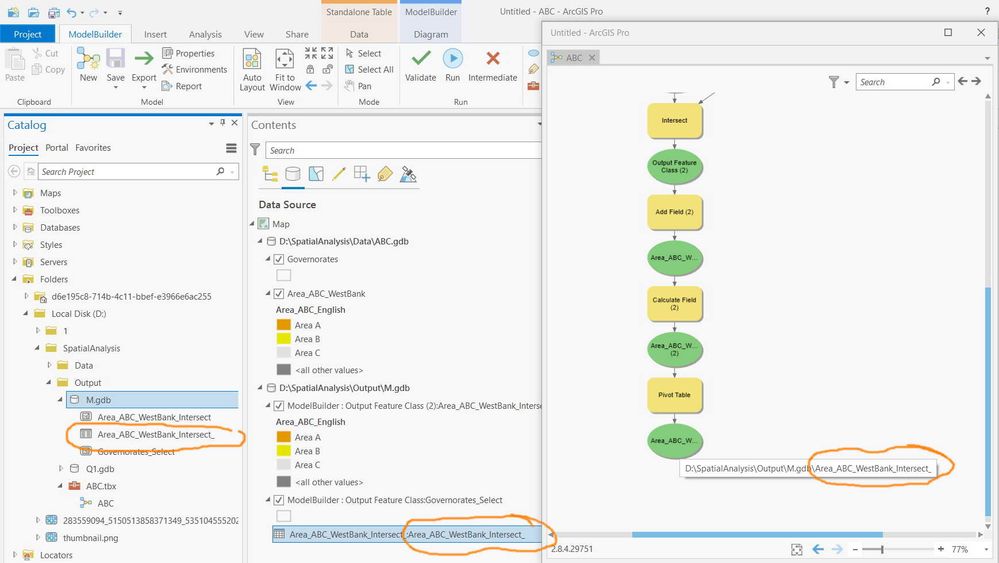This screenshot has width=999, height=563.
Task: Switch Contents to List By Selection
Action: click(x=315, y=174)
